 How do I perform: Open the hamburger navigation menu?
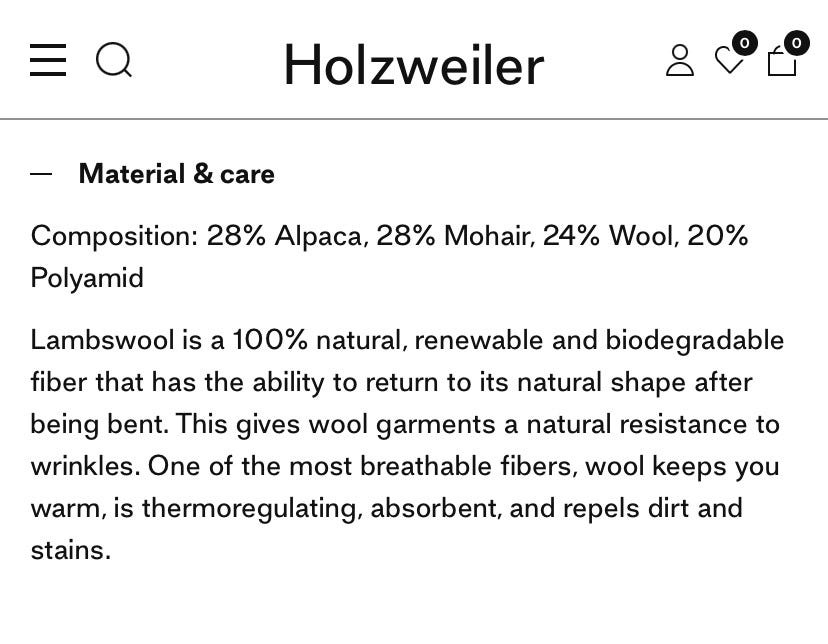48,60
